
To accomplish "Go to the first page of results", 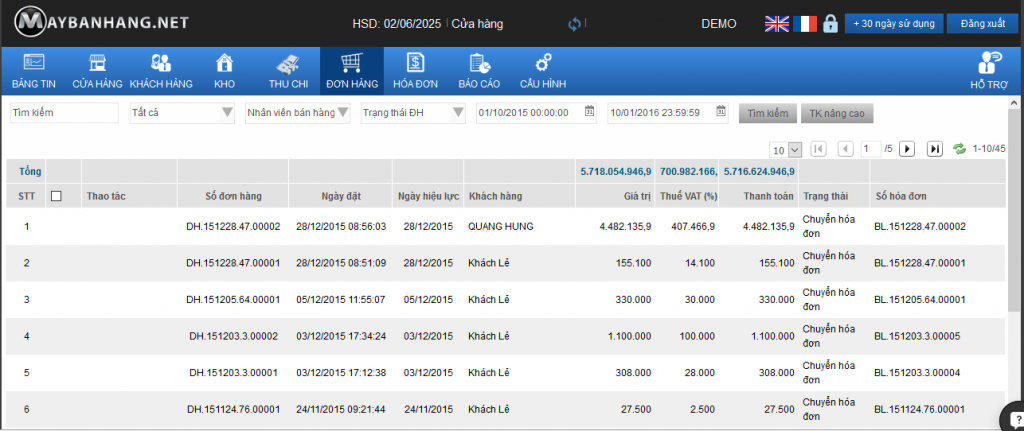I will click(x=818, y=149).
